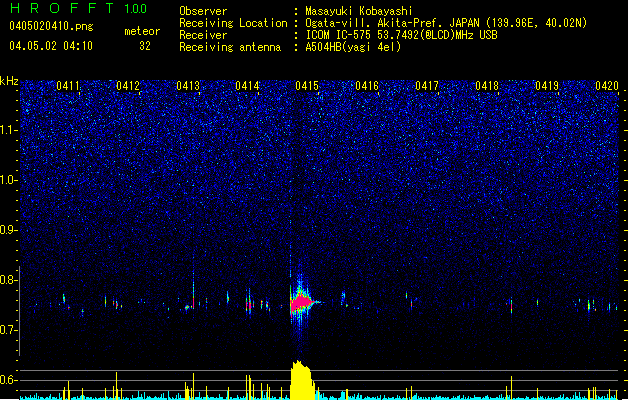Click the 0419 time marker
The height and width of the screenshot is (400, 629).
pyautogui.click(x=547, y=86)
